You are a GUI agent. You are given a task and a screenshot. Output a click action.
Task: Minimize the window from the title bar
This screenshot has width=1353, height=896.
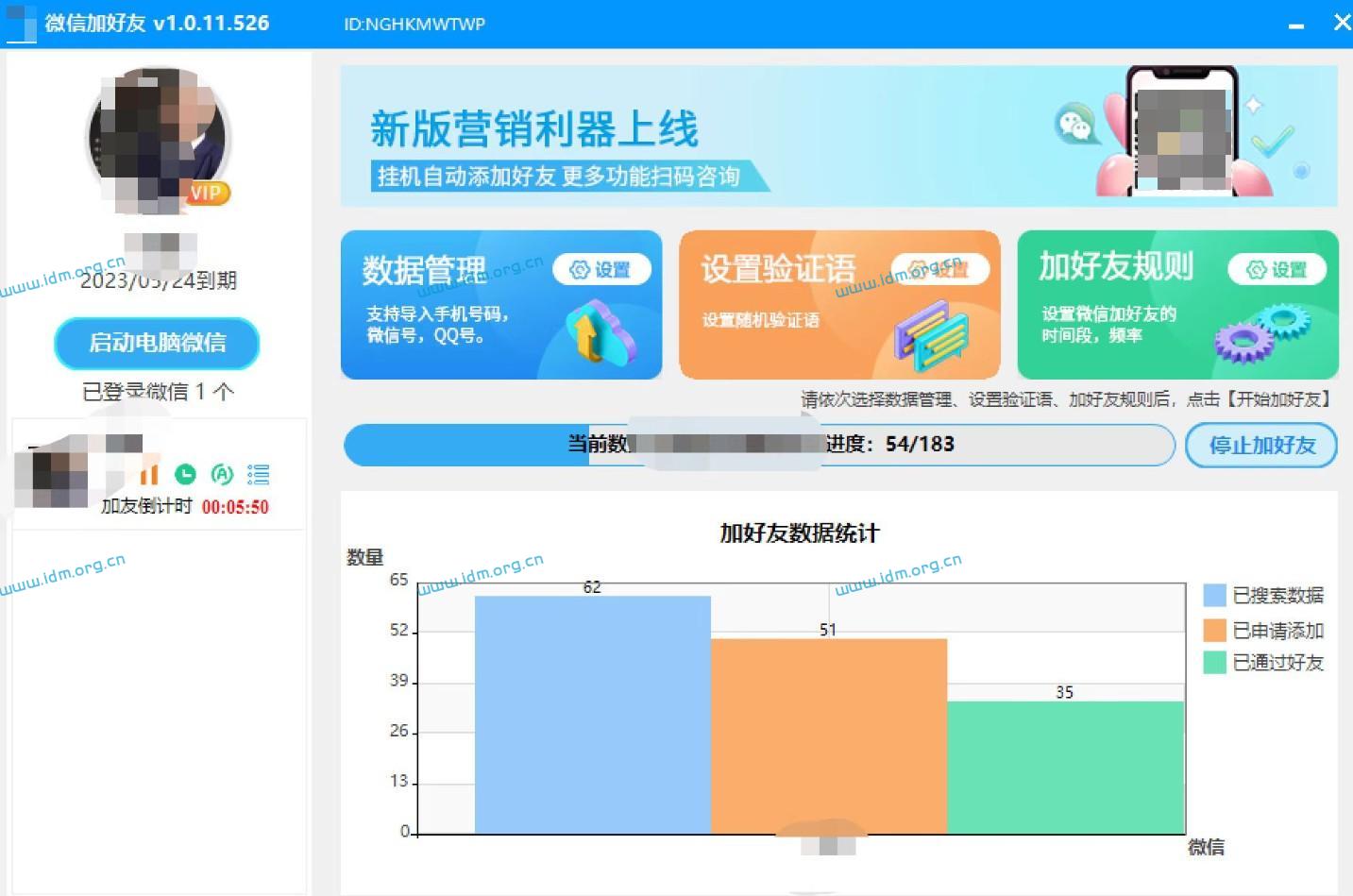[1296, 25]
